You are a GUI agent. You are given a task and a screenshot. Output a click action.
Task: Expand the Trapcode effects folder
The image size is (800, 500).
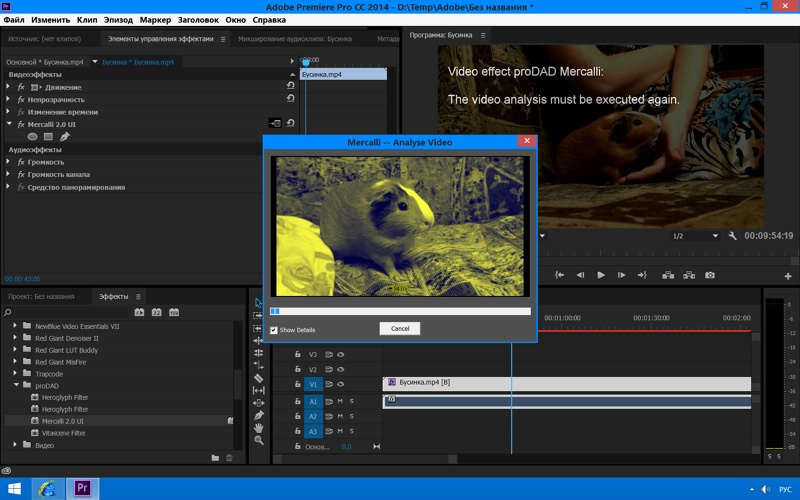[x=15, y=373]
